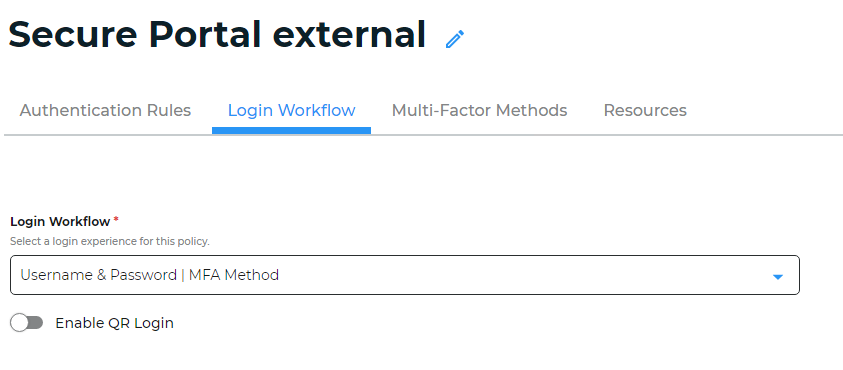Click the Enable QR Login label text
This screenshot has width=843, height=370.
coord(115,323)
